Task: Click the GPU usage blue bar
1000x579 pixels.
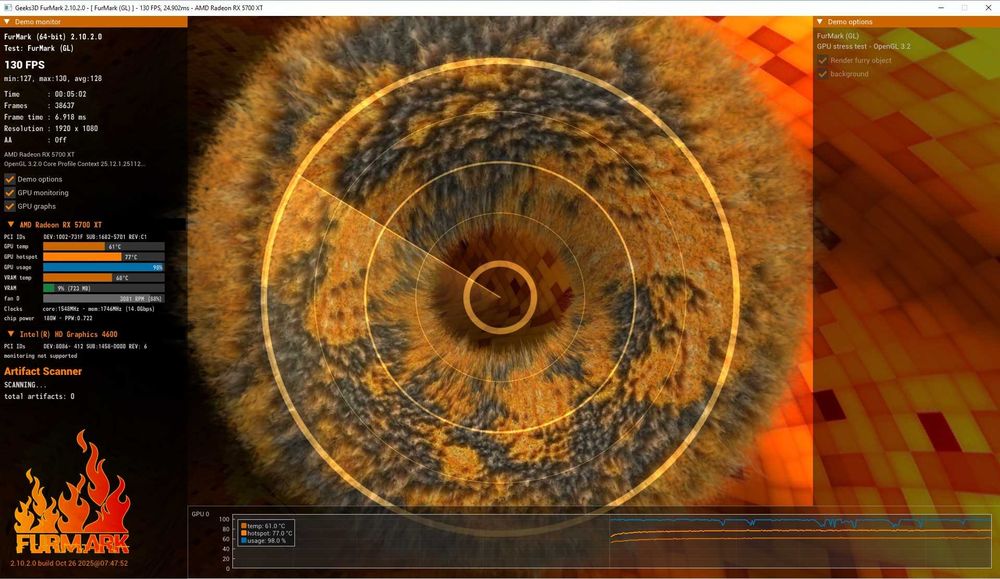Action: tap(103, 267)
